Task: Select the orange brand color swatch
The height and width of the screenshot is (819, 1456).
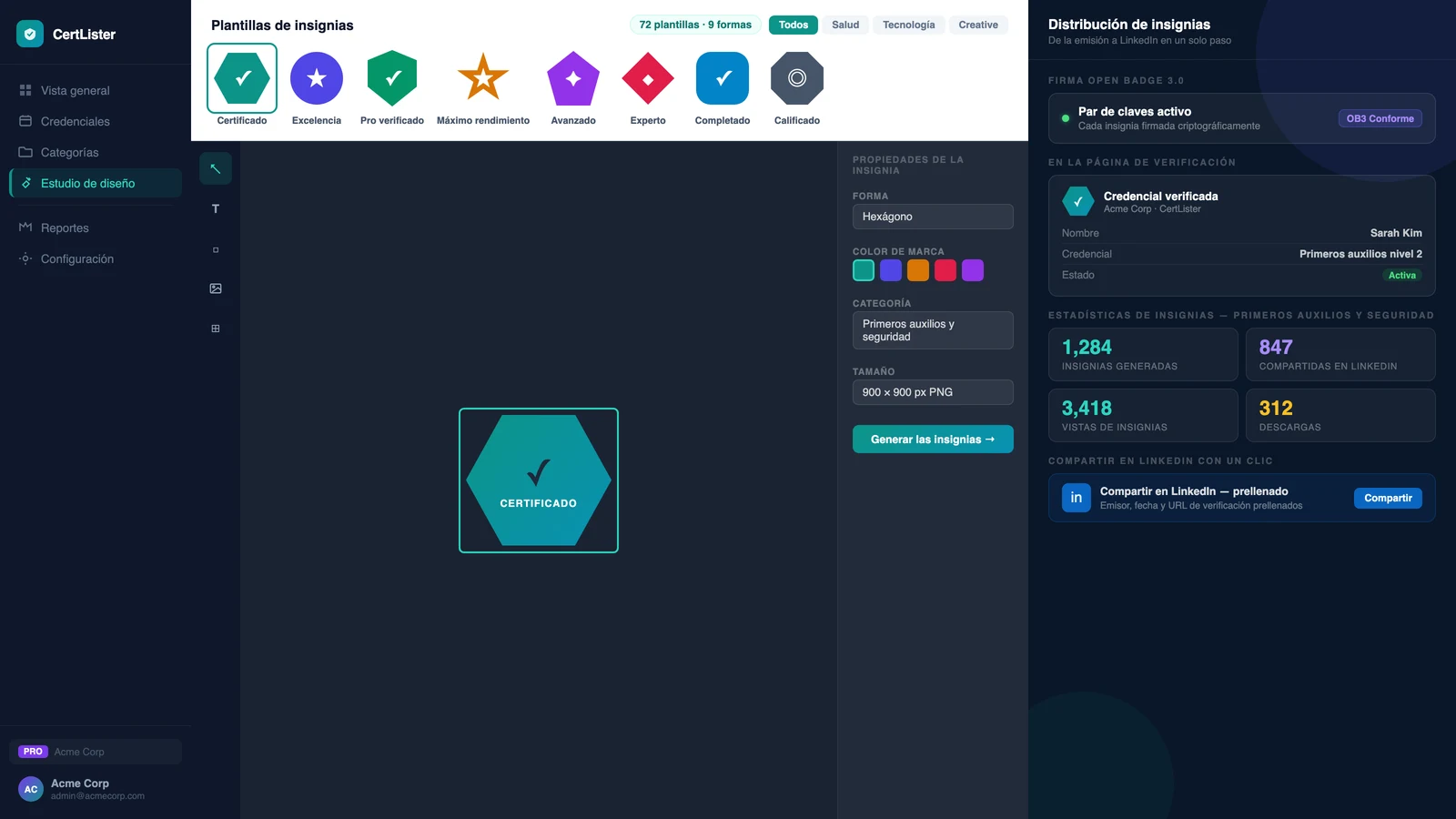Action: [918, 270]
